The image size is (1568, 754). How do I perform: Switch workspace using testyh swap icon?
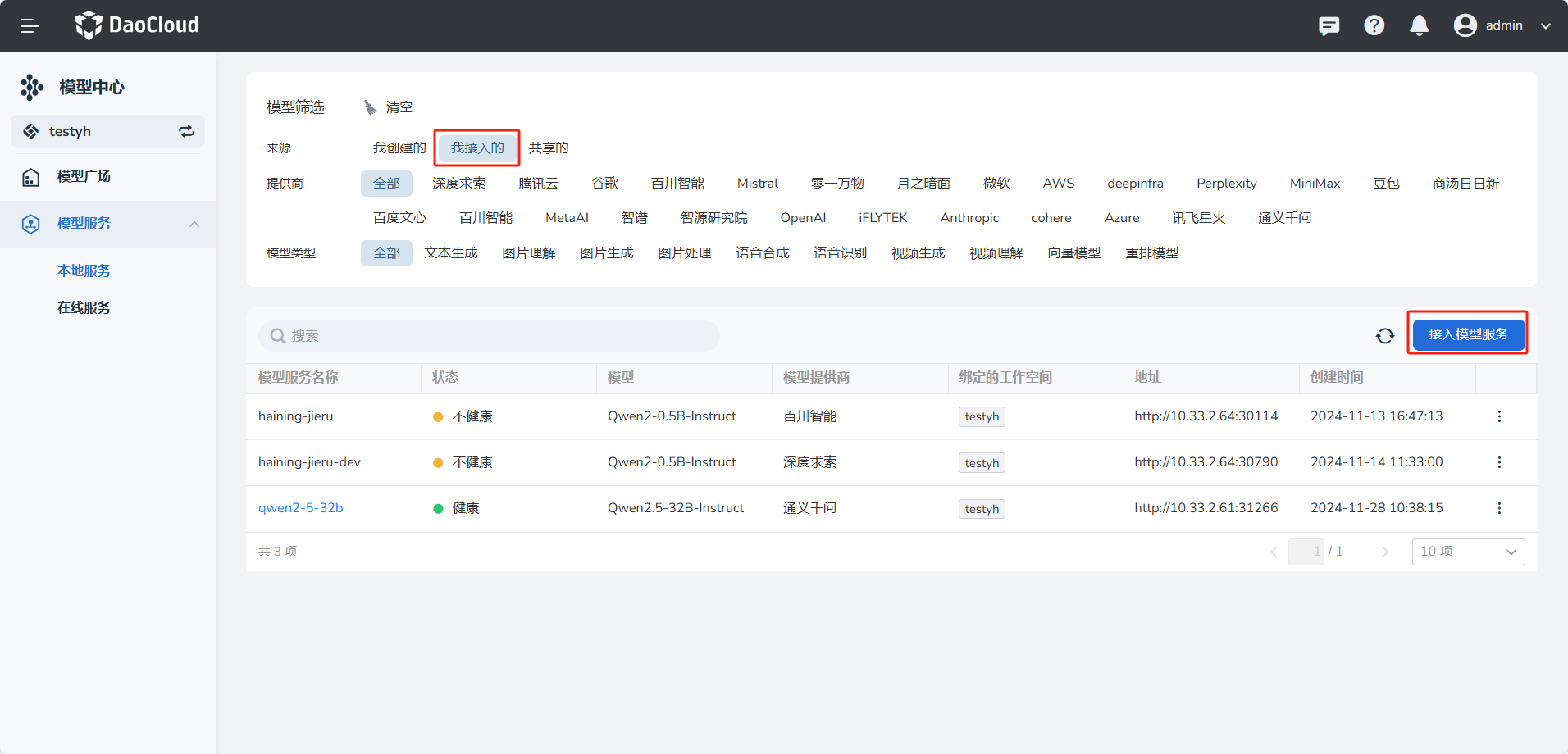click(x=187, y=131)
